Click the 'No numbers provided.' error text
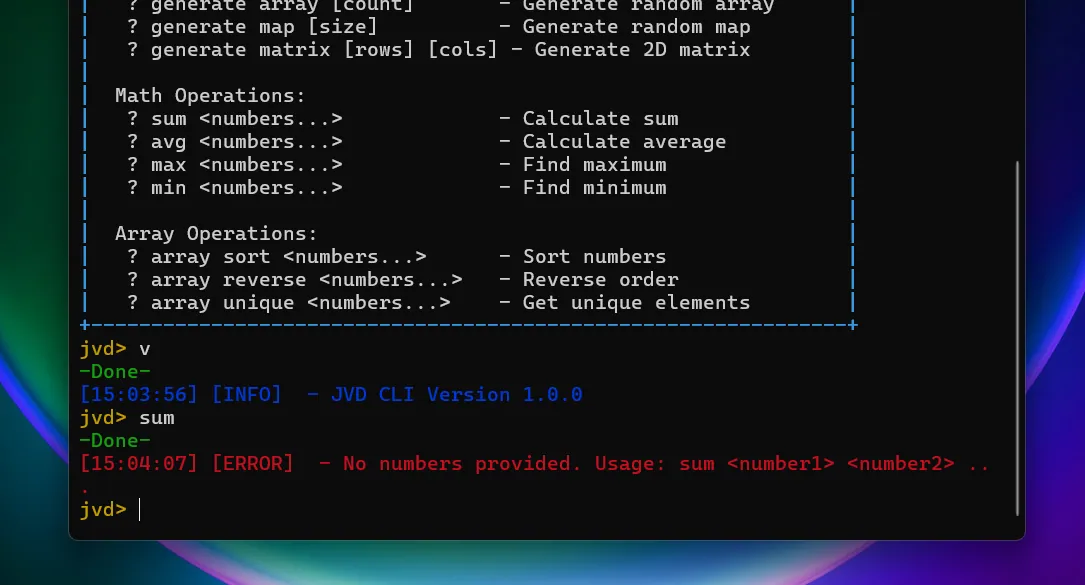 point(462,464)
